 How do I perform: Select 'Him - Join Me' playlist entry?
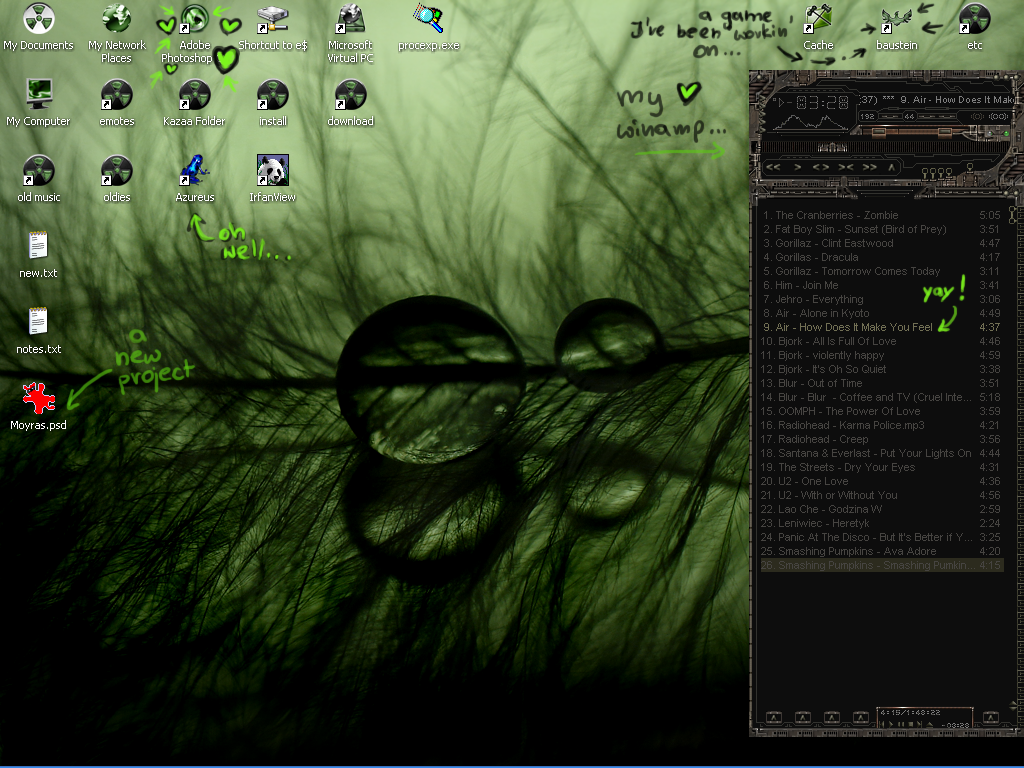click(x=882, y=285)
